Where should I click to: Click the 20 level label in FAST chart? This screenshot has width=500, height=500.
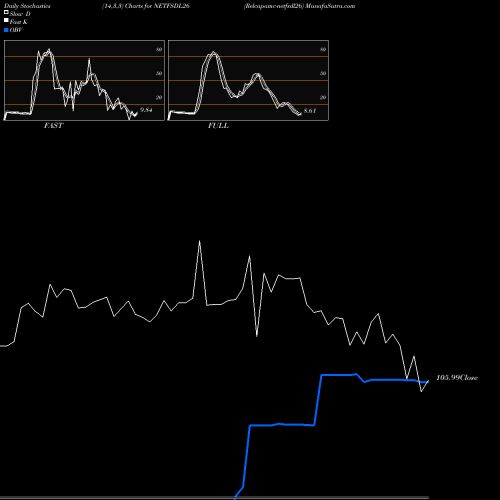point(159,97)
